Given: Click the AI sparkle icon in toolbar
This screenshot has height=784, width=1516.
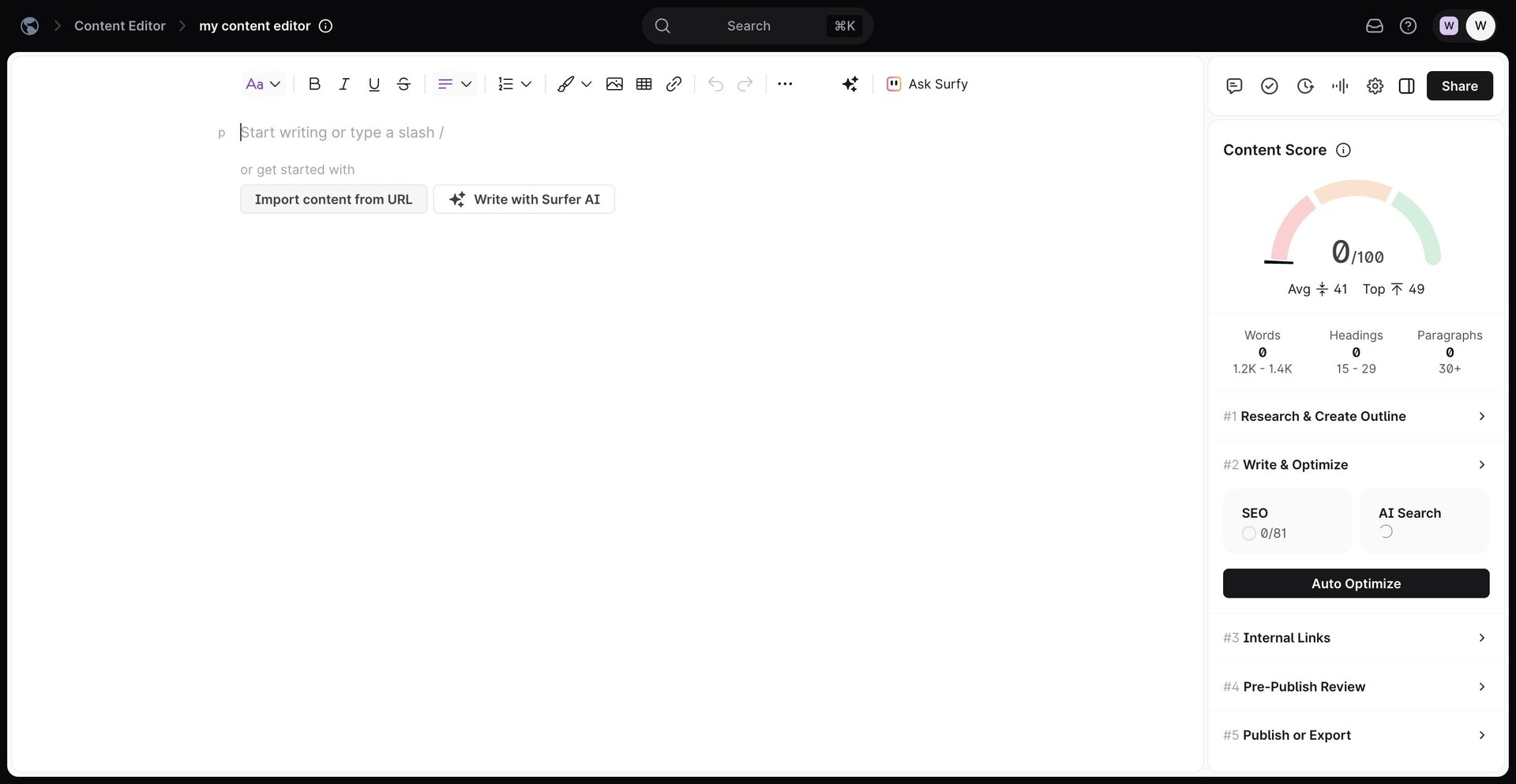Looking at the screenshot, I should (x=850, y=84).
